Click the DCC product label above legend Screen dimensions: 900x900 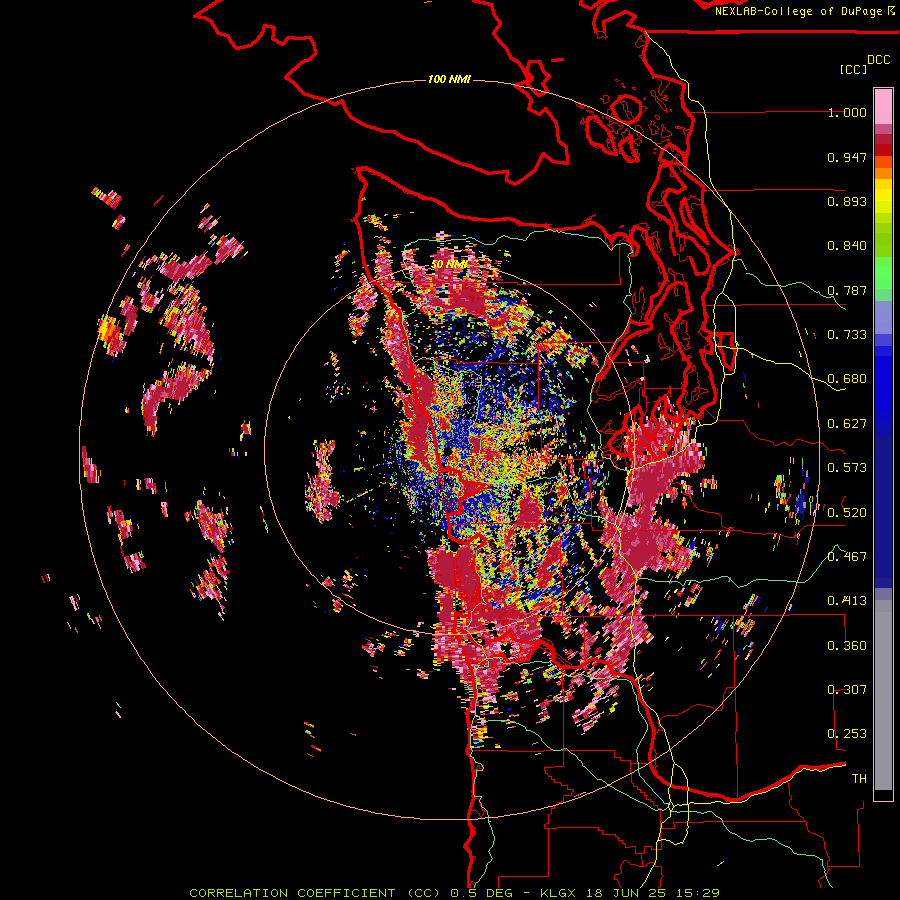click(x=878, y=59)
